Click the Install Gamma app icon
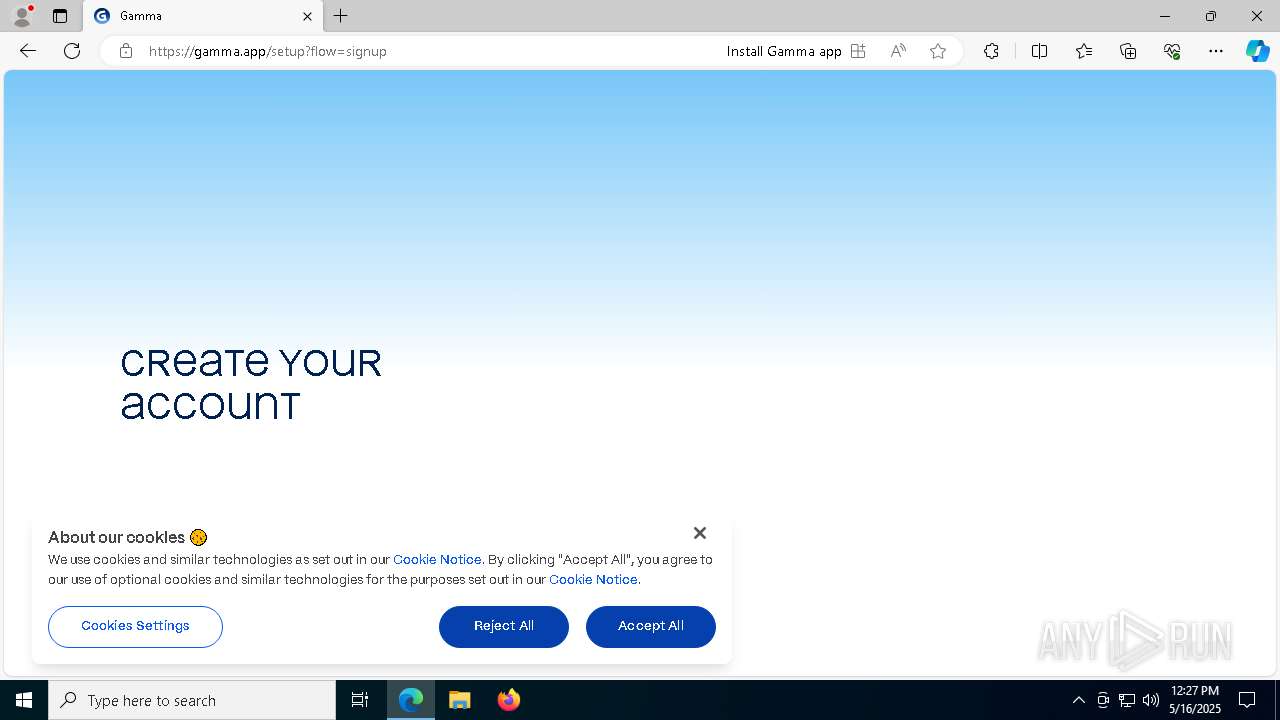The height and width of the screenshot is (720, 1280). [858, 51]
